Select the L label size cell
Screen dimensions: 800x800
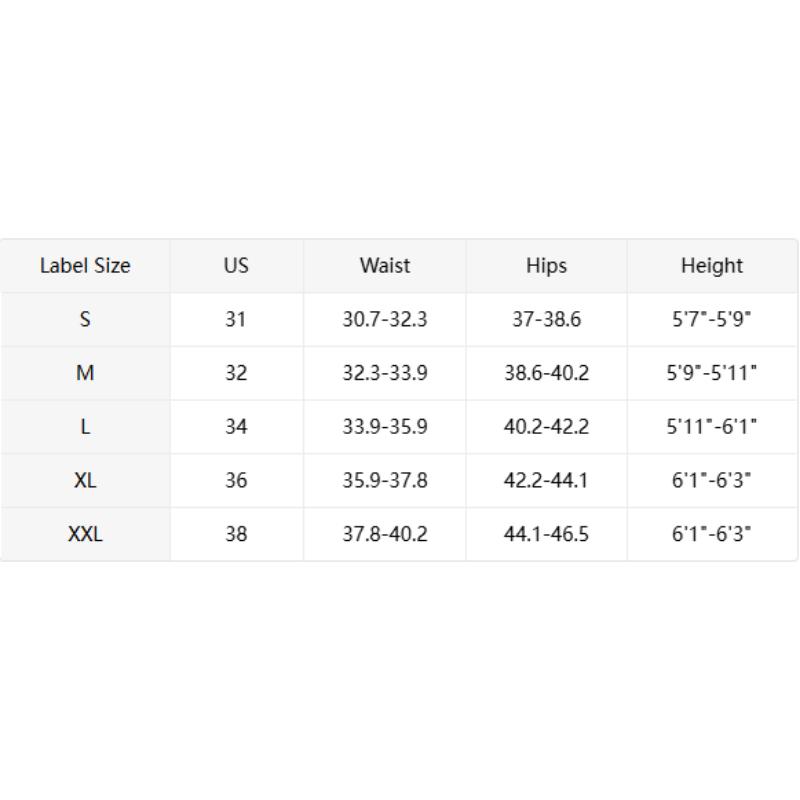pos(85,427)
